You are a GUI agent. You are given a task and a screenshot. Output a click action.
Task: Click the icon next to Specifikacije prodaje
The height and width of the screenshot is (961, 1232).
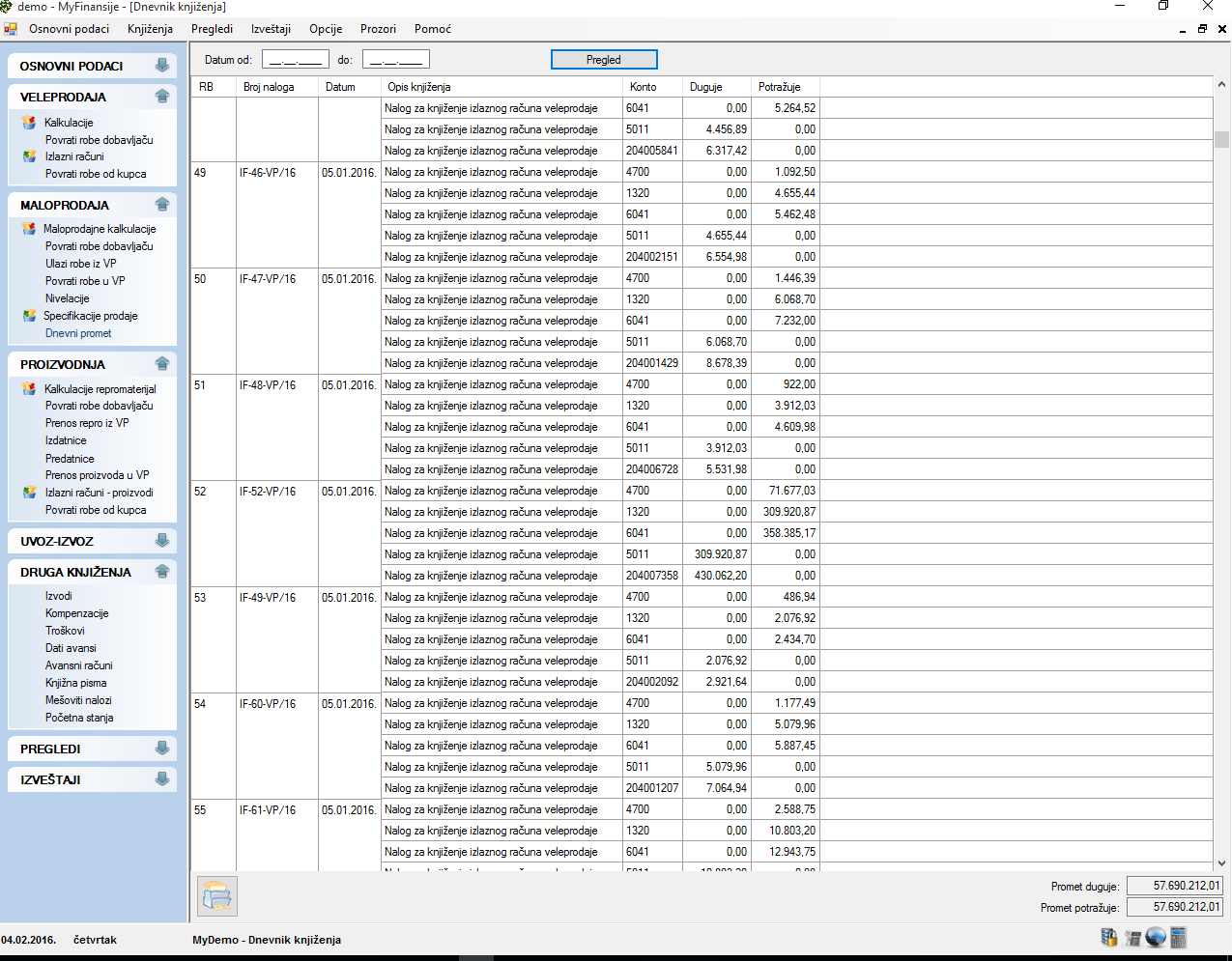click(29, 316)
